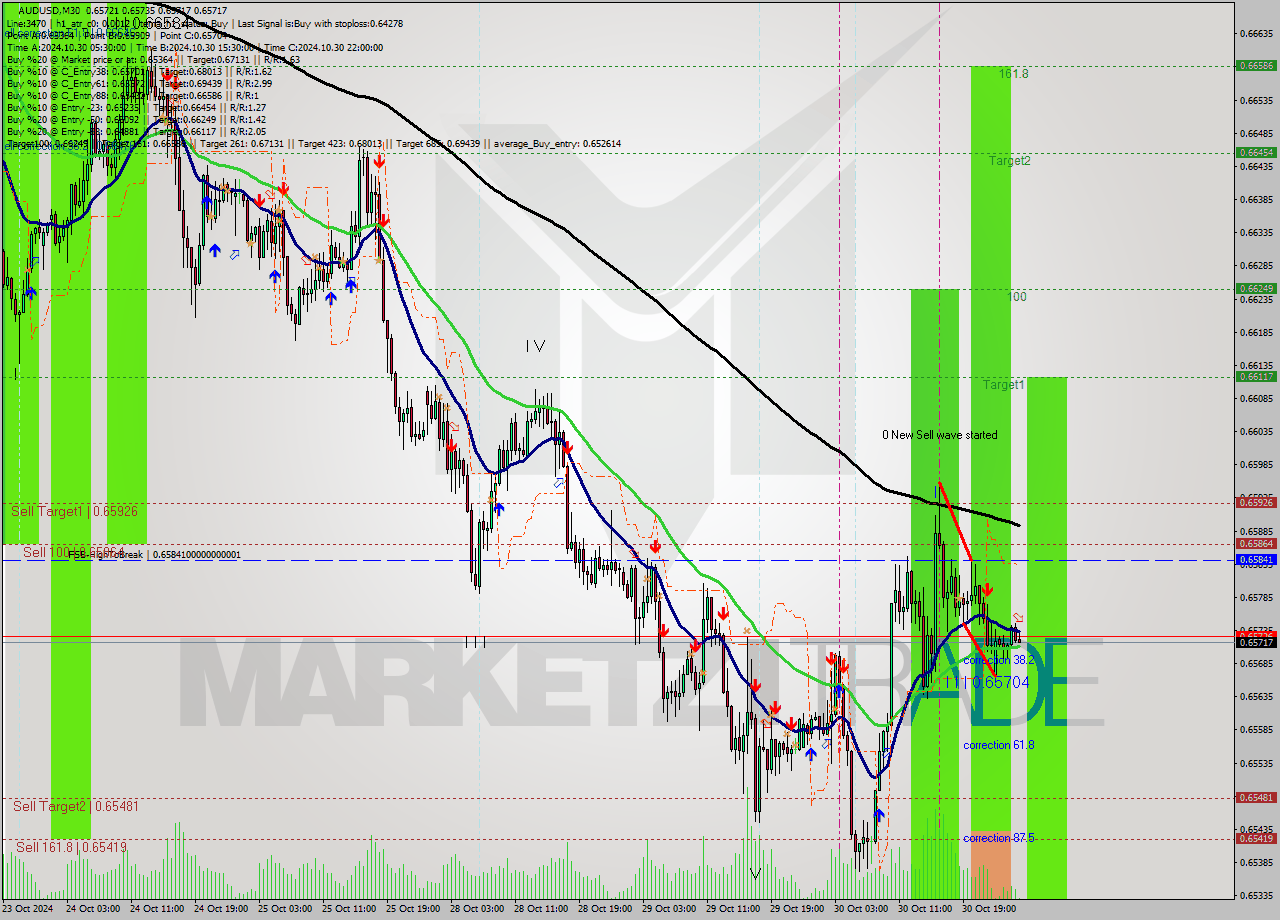Click the '23 Oct 2024' date axis label

point(30,910)
